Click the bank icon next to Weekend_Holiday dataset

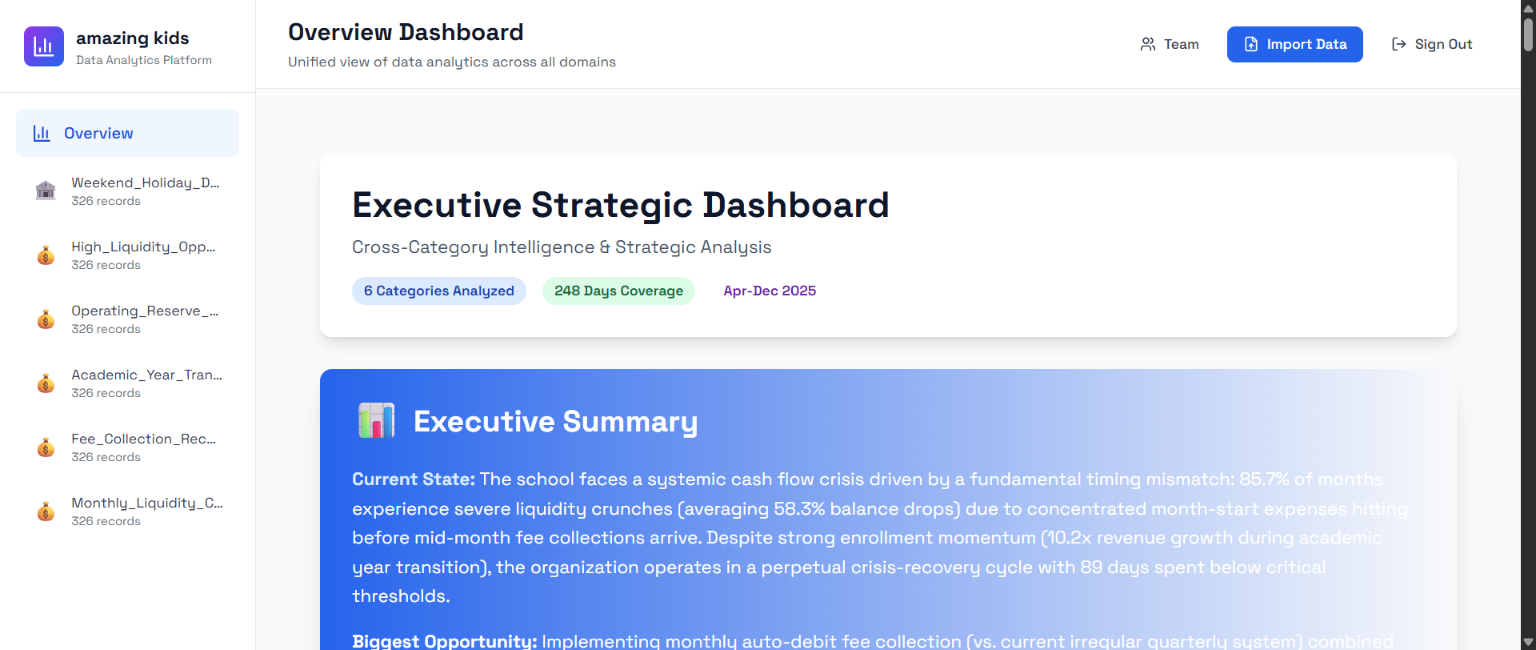(x=45, y=190)
